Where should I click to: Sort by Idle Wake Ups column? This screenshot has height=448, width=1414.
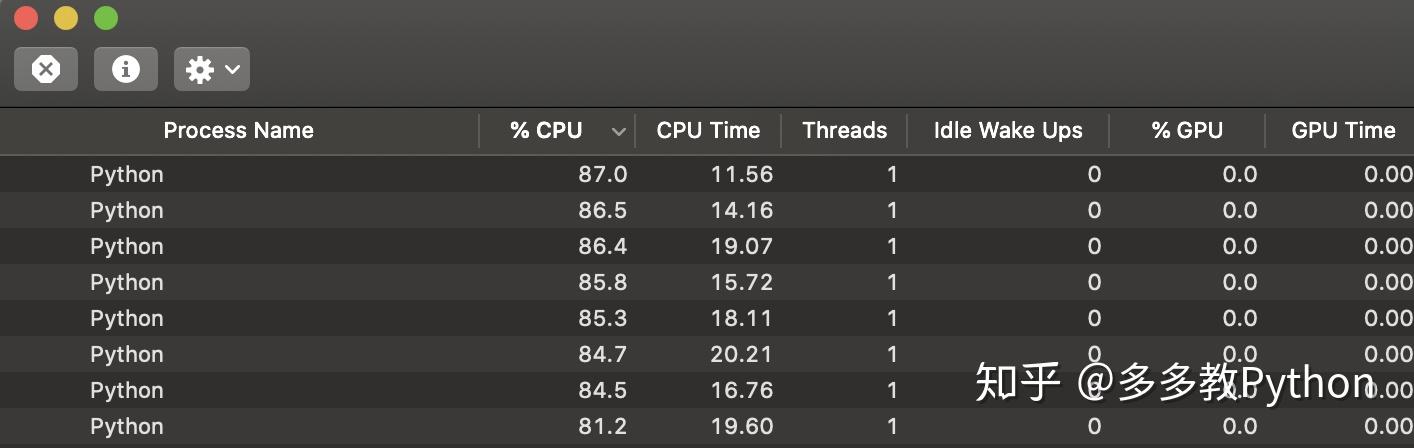coord(1007,130)
